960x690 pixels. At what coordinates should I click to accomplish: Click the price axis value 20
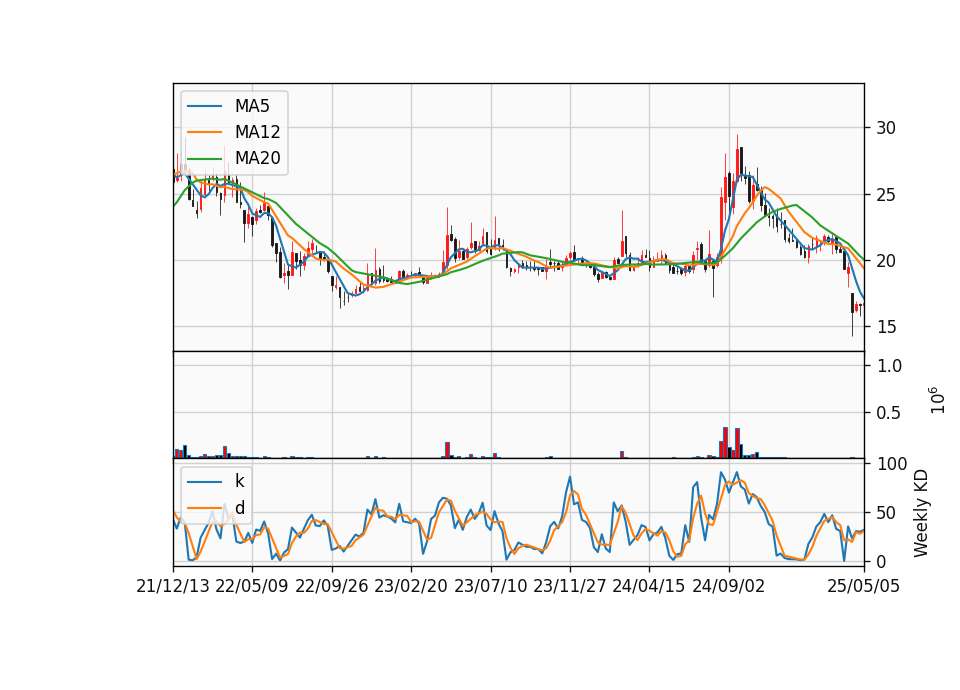click(886, 261)
